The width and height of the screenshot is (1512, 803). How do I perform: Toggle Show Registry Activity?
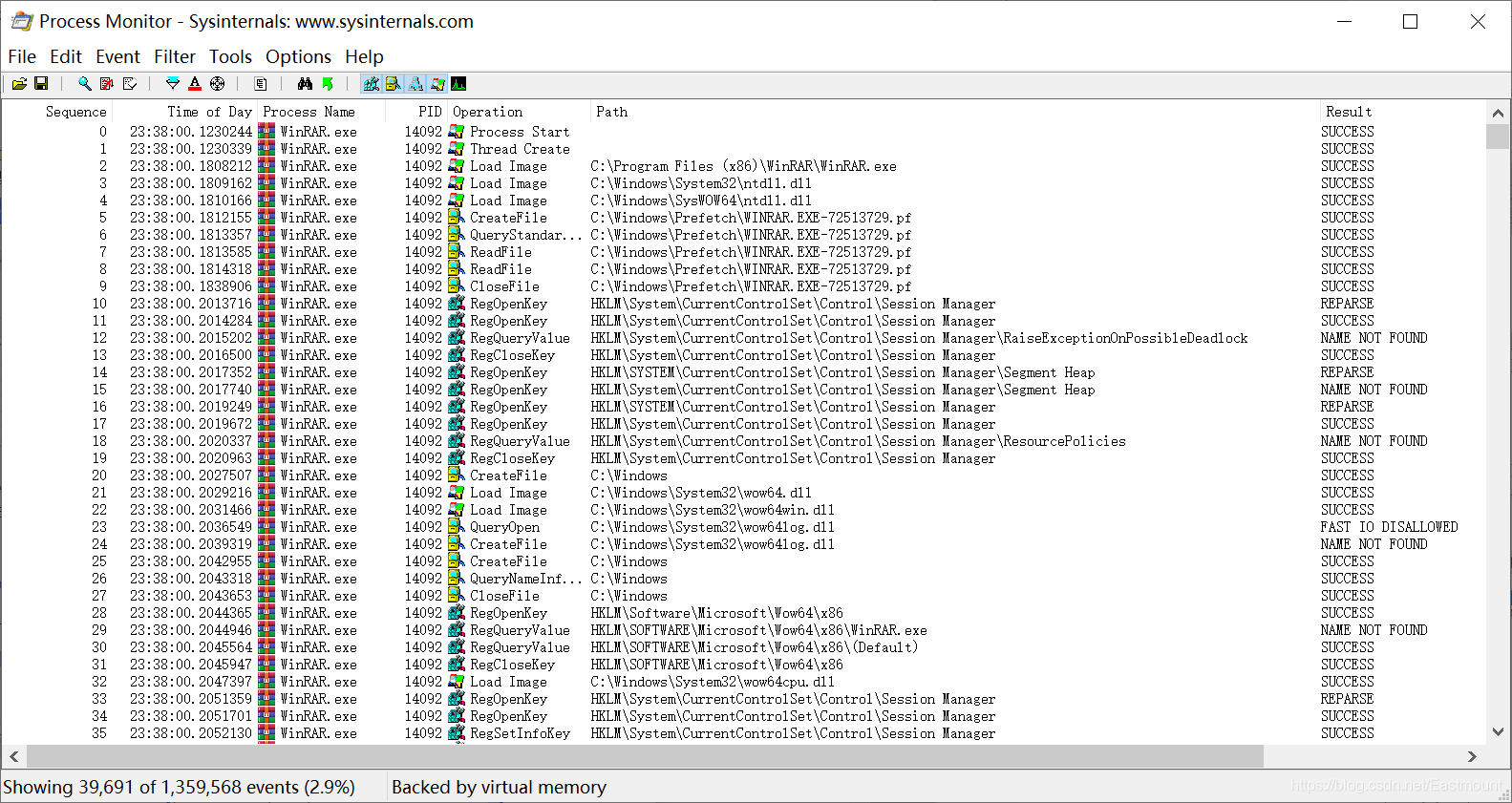(x=372, y=84)
